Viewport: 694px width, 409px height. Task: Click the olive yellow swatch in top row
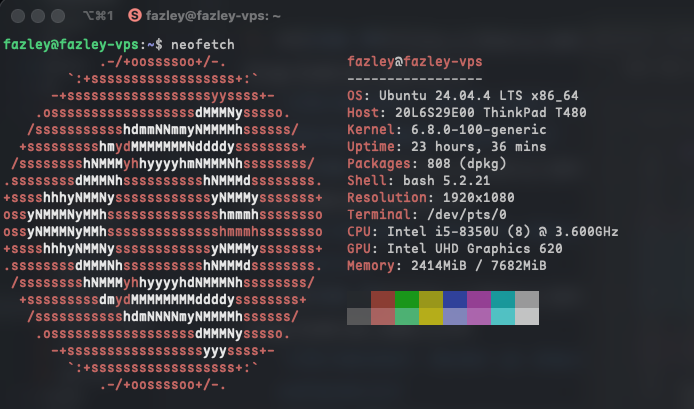point(431,299)
